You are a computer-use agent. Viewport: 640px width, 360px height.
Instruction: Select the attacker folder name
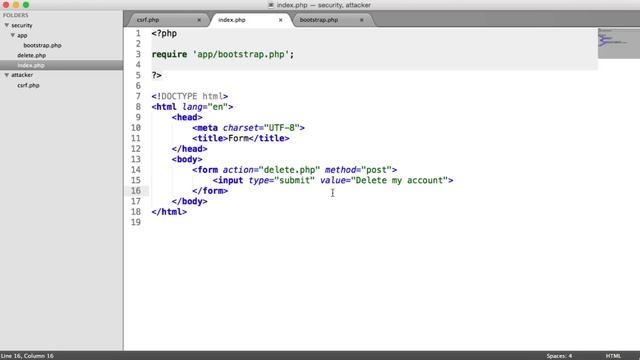click(x=22, y=75)
